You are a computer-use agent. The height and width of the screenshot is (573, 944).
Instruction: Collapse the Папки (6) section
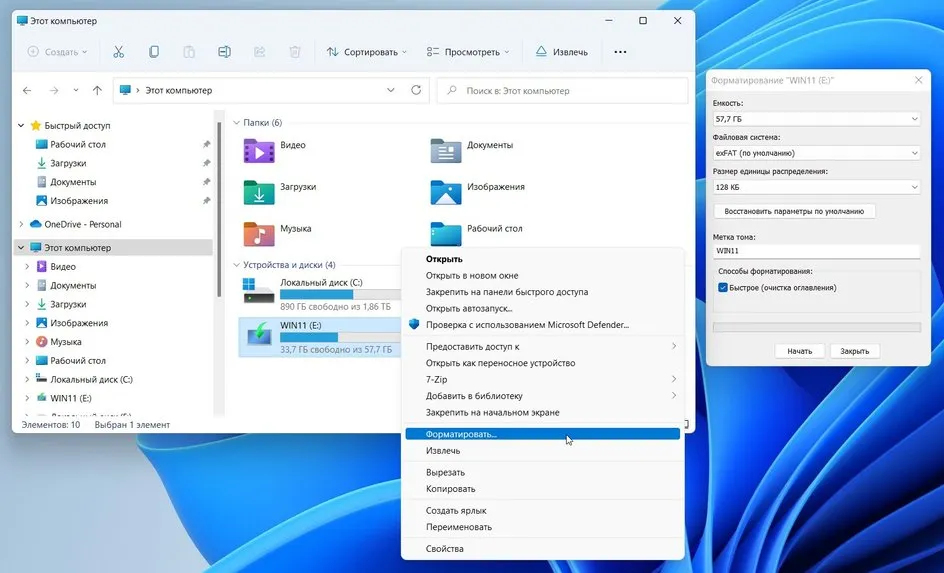[x=237, y=123]
